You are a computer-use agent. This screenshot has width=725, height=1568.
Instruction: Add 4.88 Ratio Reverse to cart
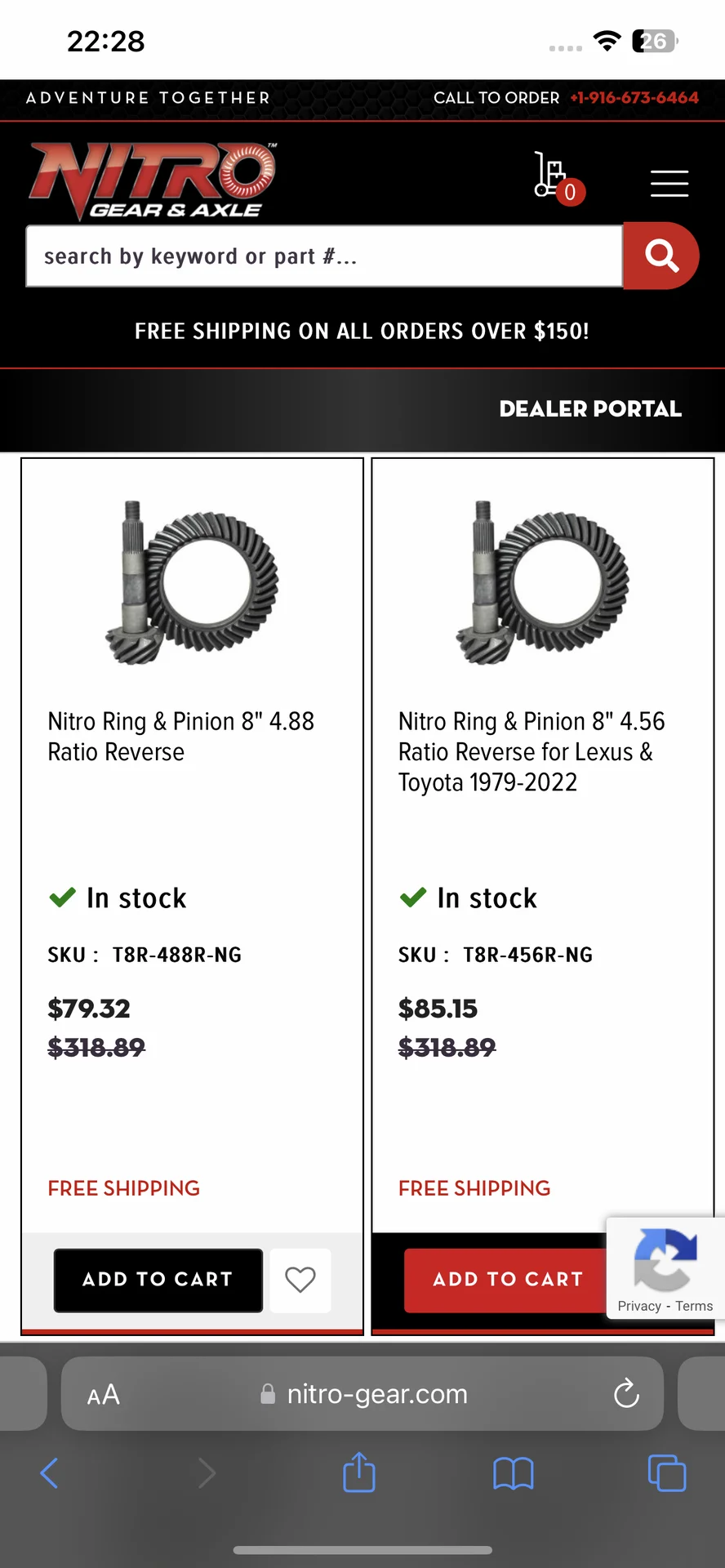158,1280
